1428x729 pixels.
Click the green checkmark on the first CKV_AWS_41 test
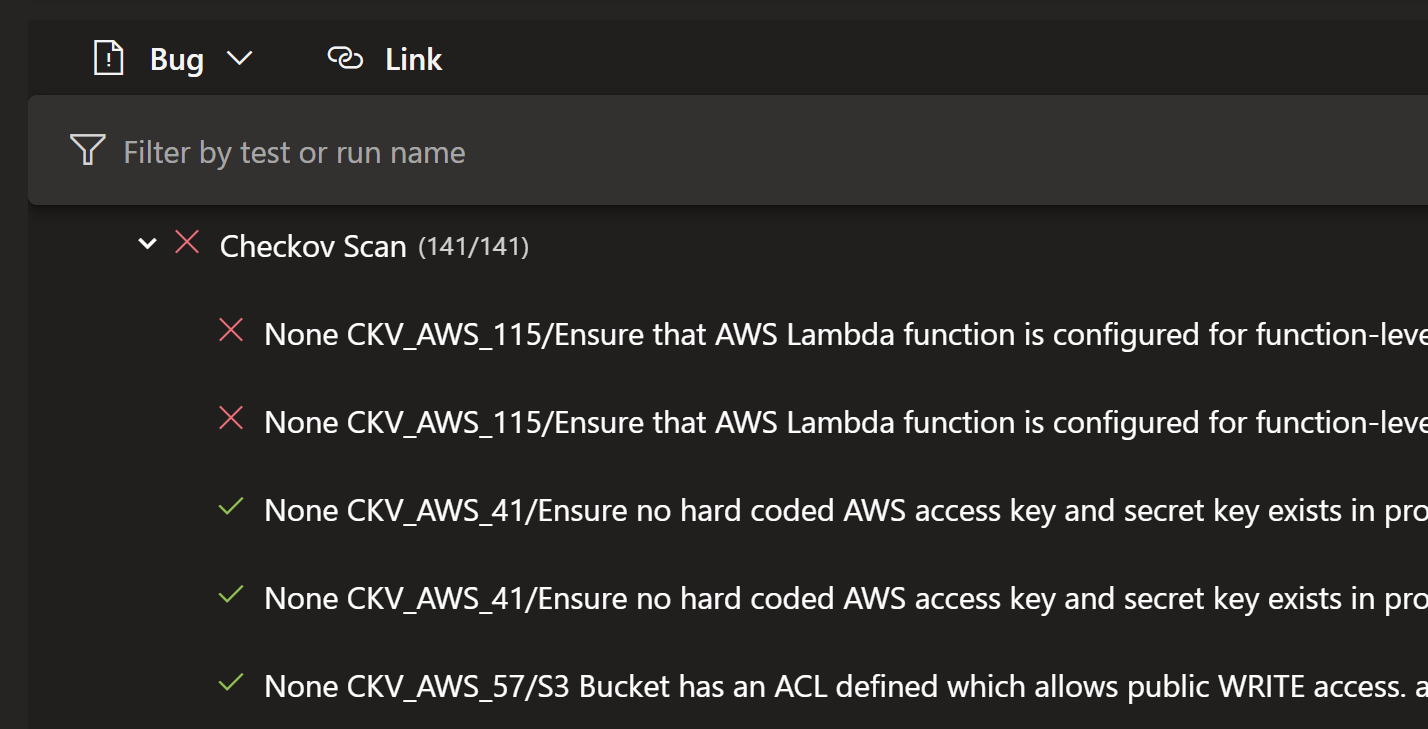pos(231,509)
